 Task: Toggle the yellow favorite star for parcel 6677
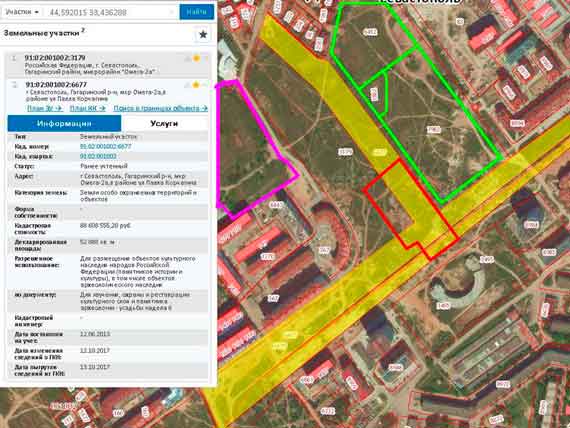coord(196,85)
